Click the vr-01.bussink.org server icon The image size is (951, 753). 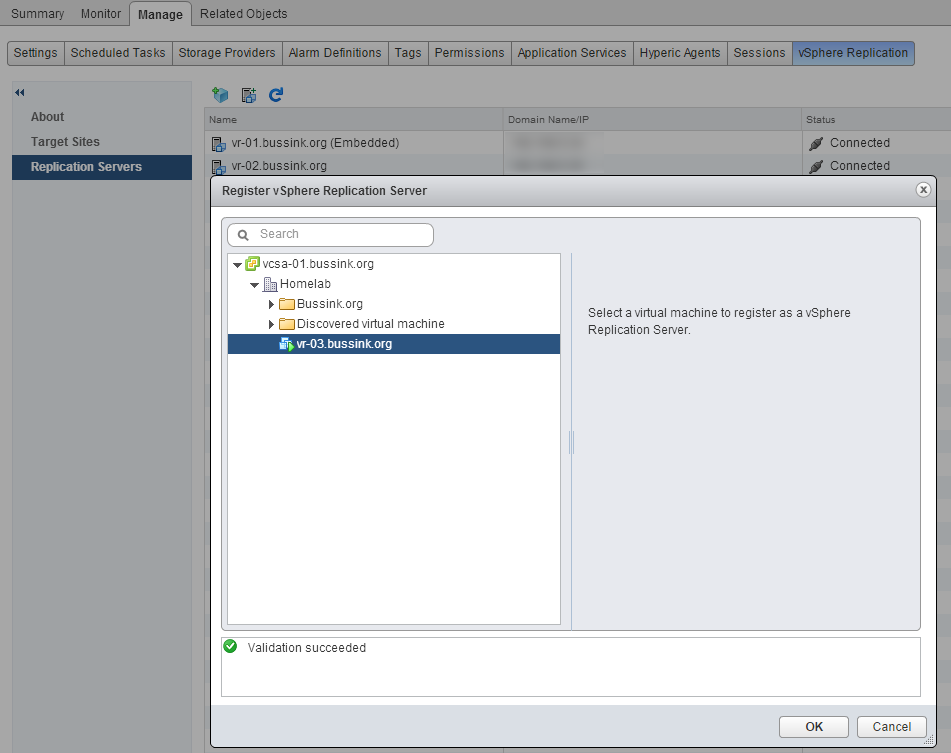(218, 144)
